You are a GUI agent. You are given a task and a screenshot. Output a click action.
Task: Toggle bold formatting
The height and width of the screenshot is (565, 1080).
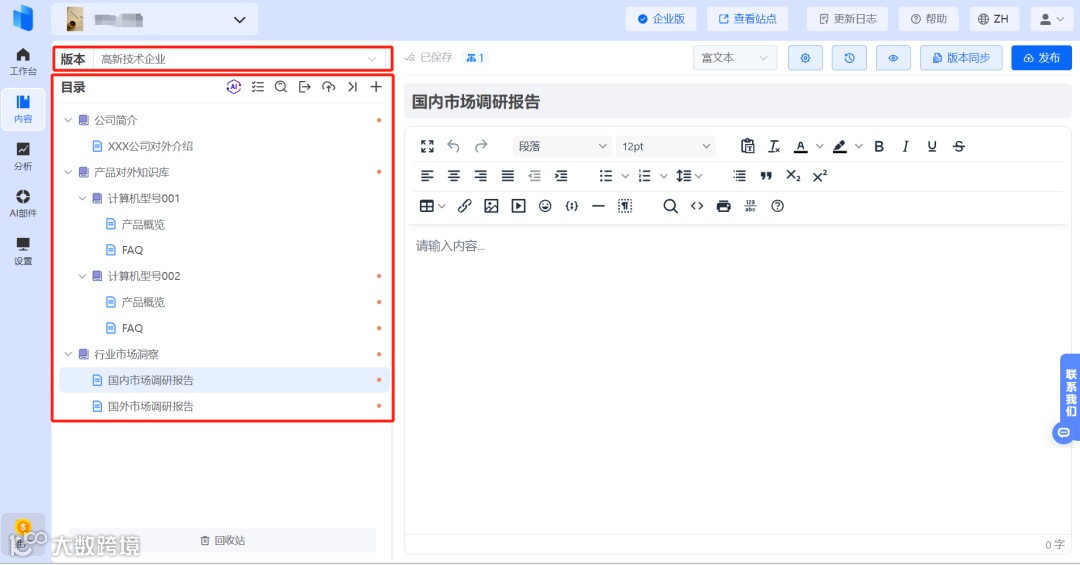click(x=879, y=146)
